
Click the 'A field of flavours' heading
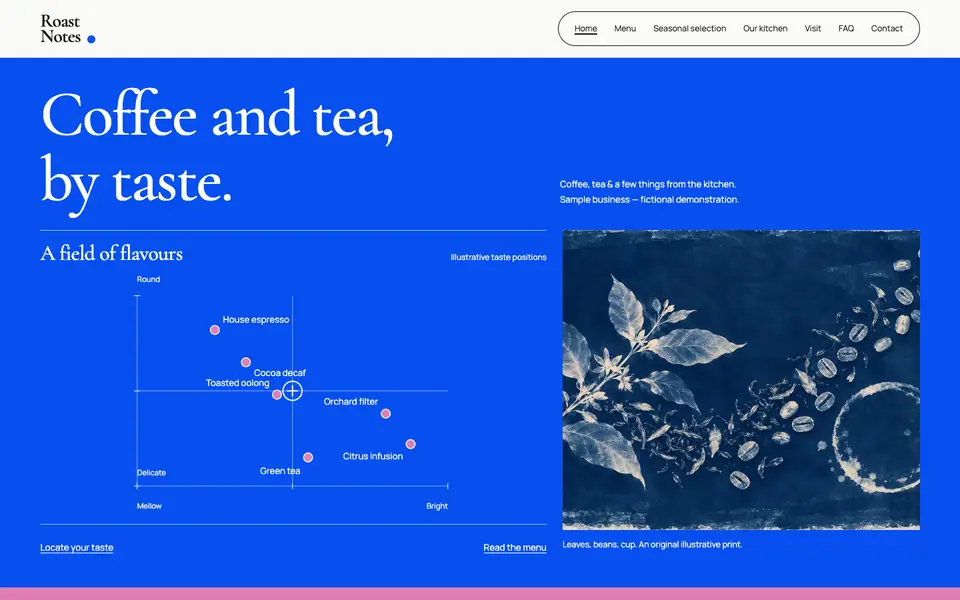tap(111, 253)
